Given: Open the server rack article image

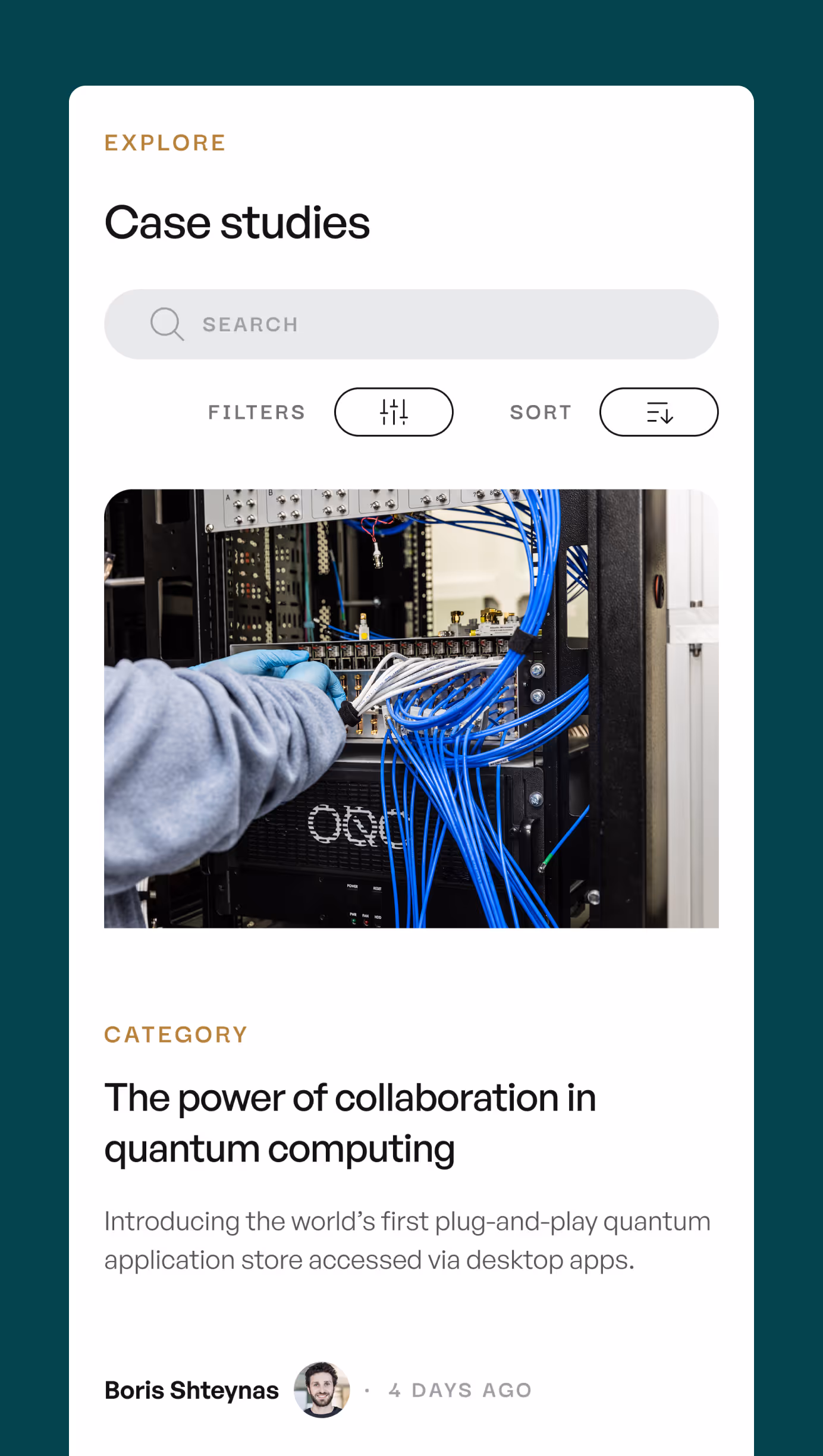Looking at the screenshot, I should (x=411, y=708).
